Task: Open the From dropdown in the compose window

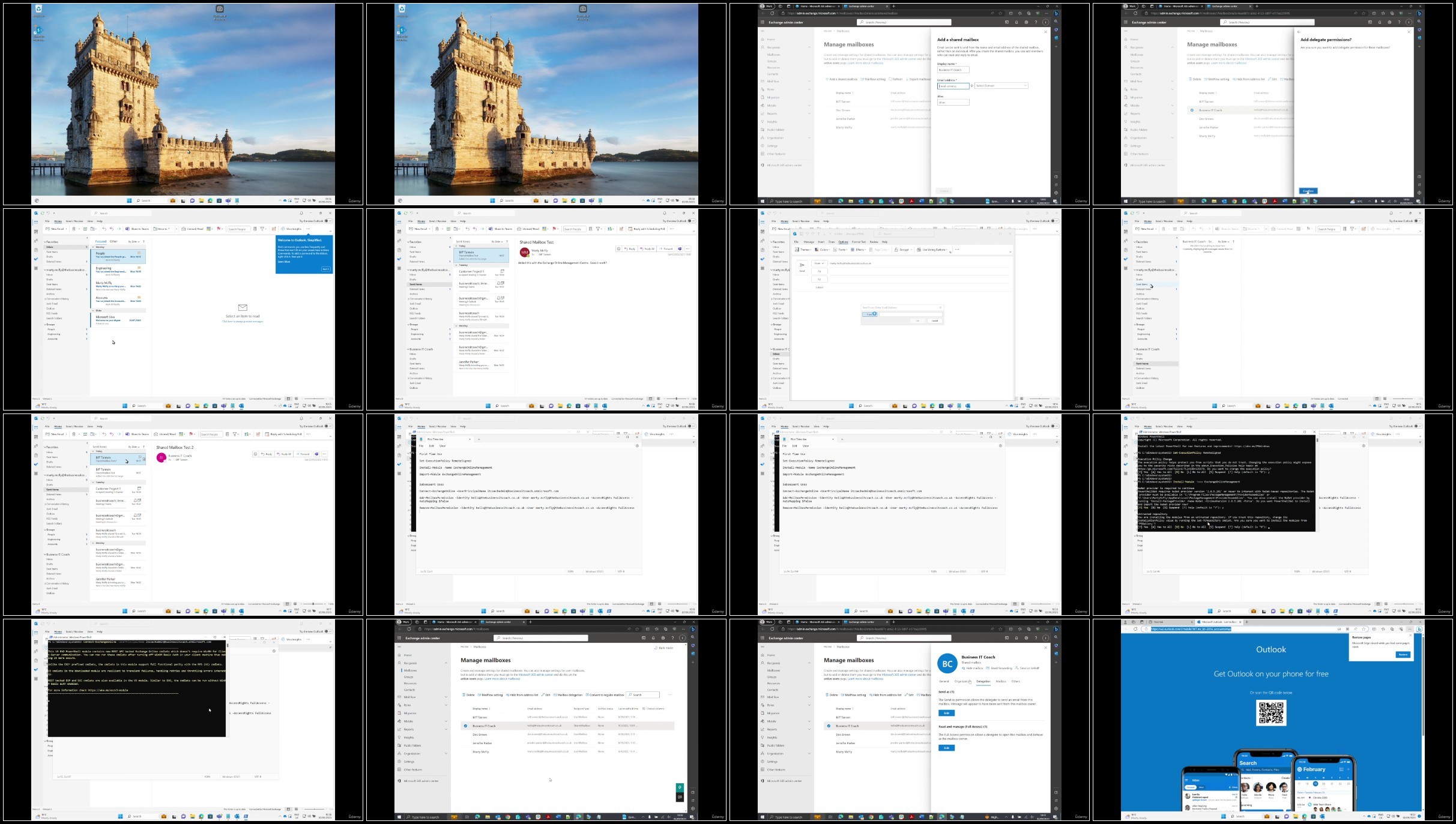Action: tap(819, 263)
